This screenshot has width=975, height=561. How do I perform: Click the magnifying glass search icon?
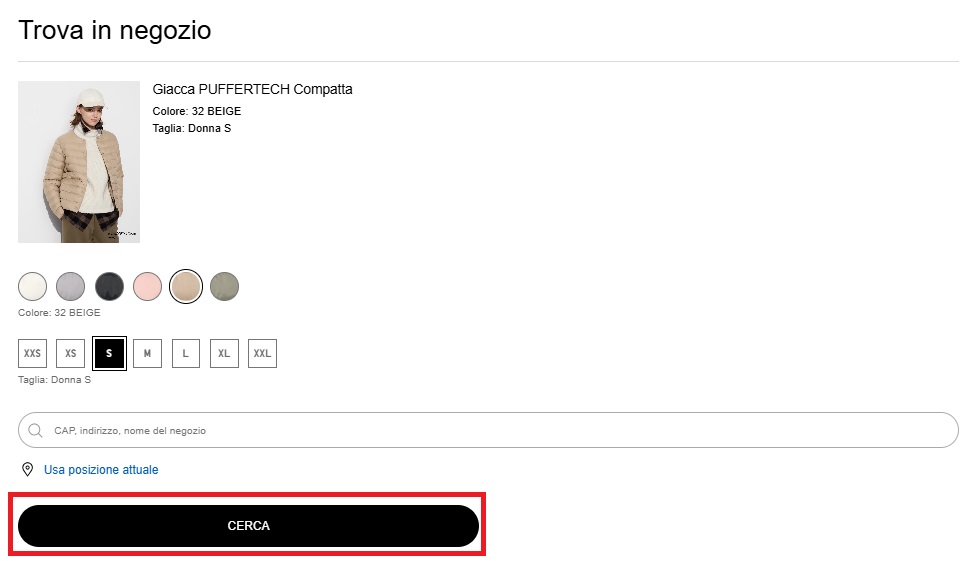pos(36,431)
